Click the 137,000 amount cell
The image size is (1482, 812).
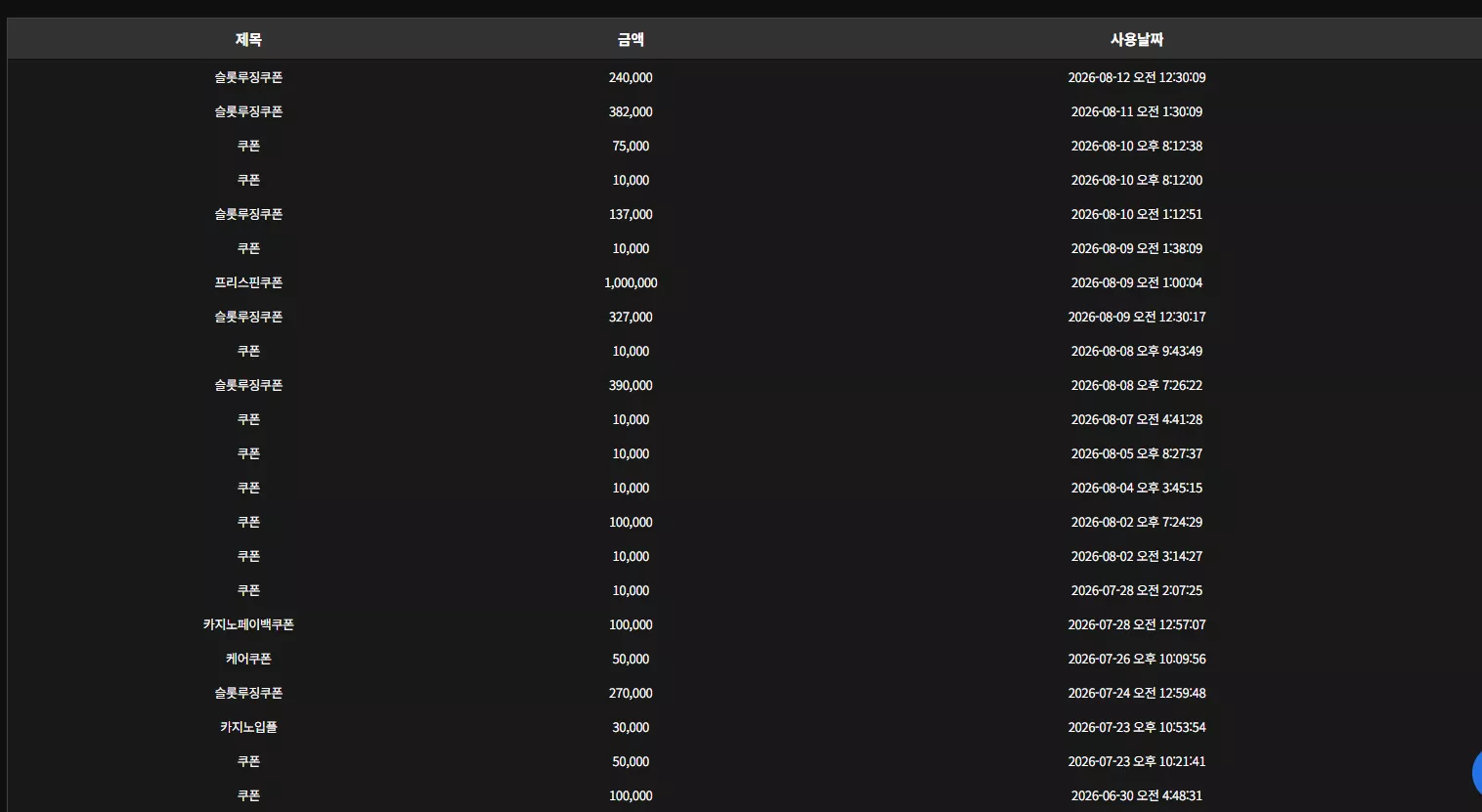tap(631, 214)
